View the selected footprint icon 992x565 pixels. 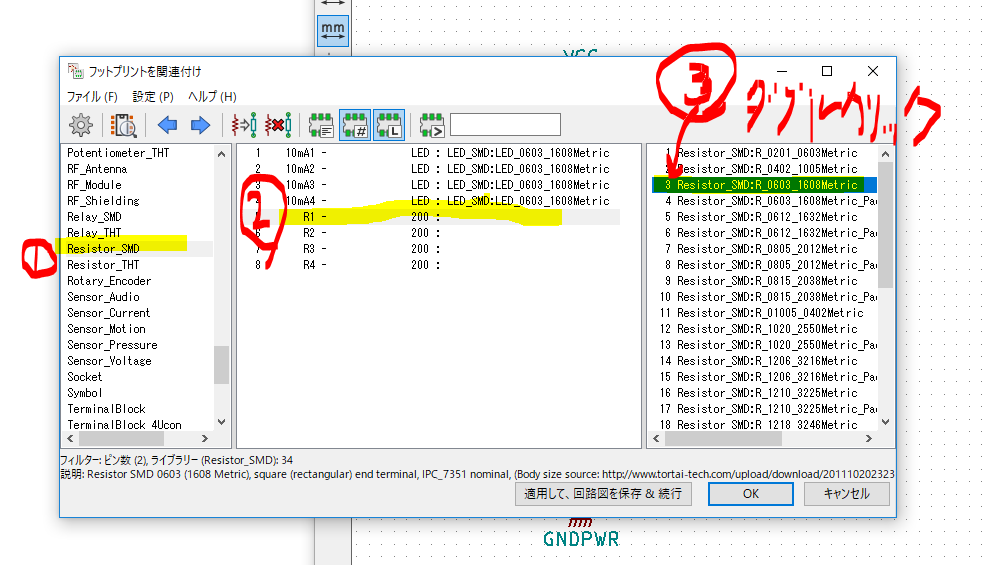click(x=123, y=125)
